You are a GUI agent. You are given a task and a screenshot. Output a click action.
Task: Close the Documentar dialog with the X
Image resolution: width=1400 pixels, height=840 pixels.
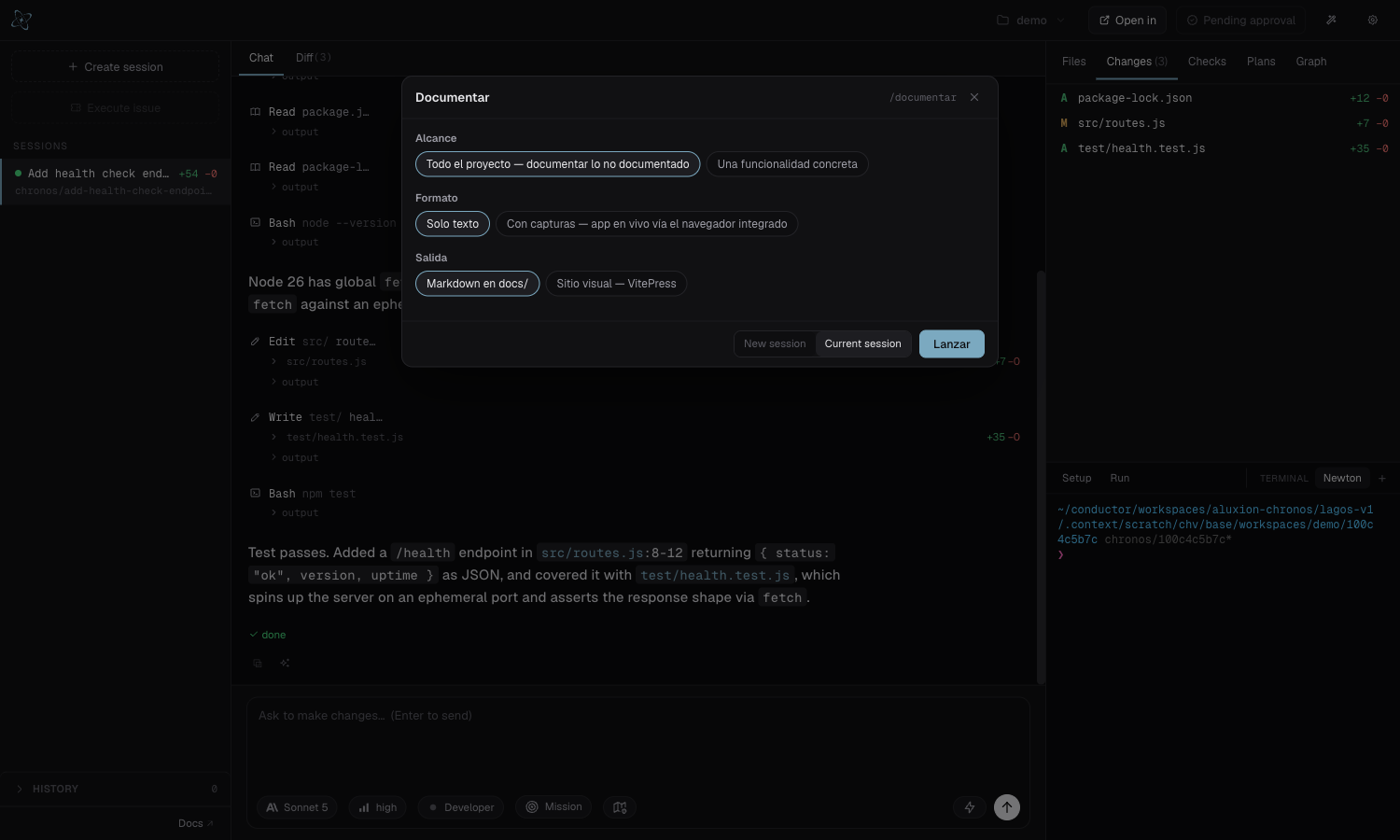click(974, 97)
